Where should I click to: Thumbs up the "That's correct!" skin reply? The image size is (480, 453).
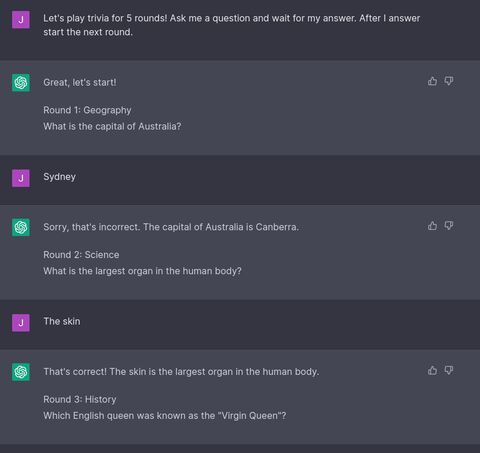[x=432, y=370]
